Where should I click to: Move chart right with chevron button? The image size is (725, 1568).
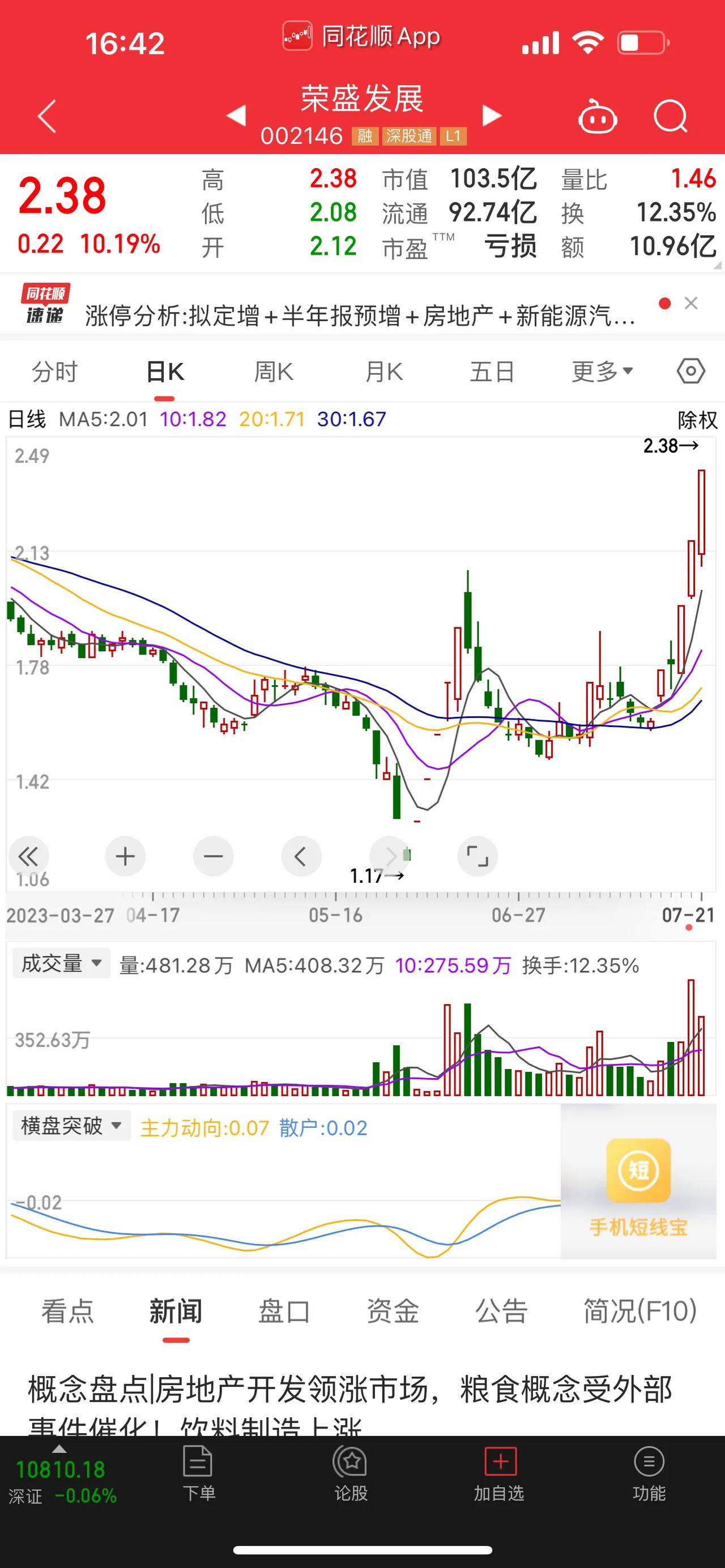click(390, 856)
